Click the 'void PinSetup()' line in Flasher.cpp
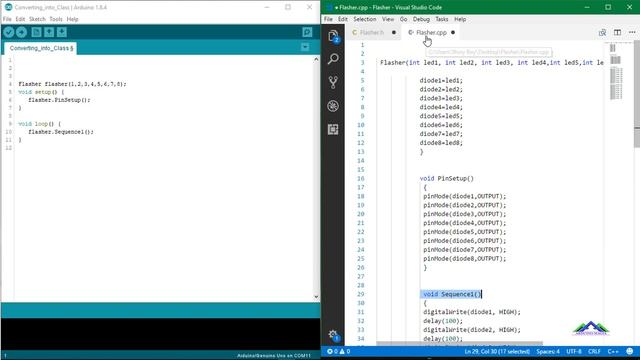 446,178
